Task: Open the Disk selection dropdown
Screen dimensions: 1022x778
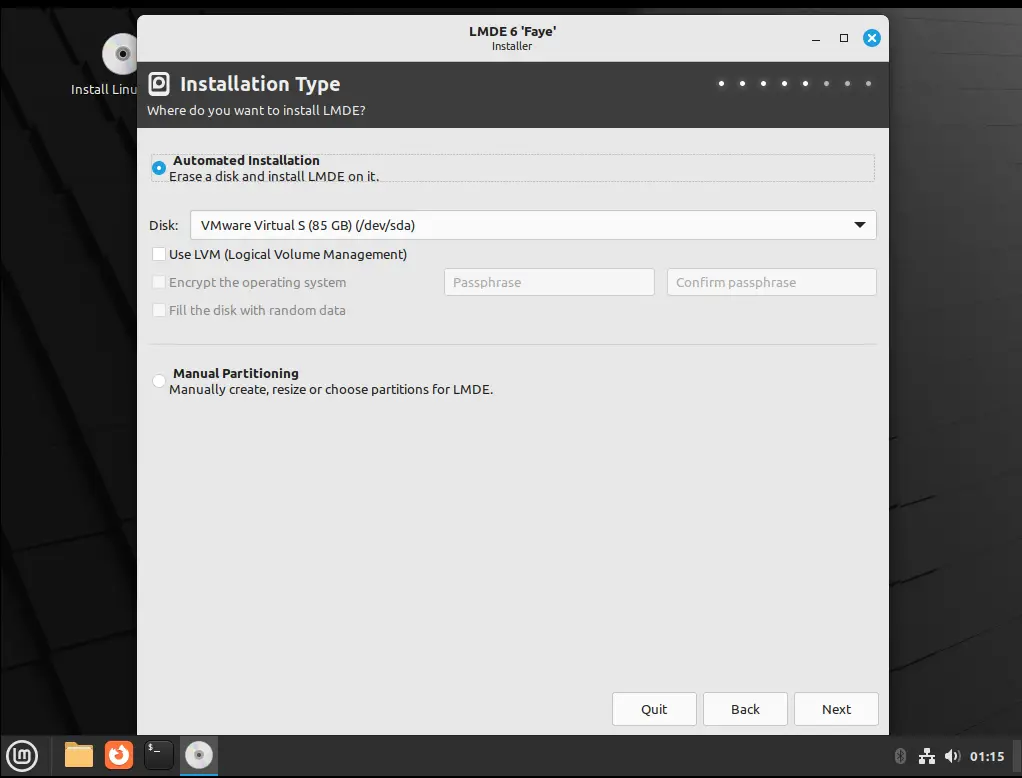Action: tap(533, 225)
